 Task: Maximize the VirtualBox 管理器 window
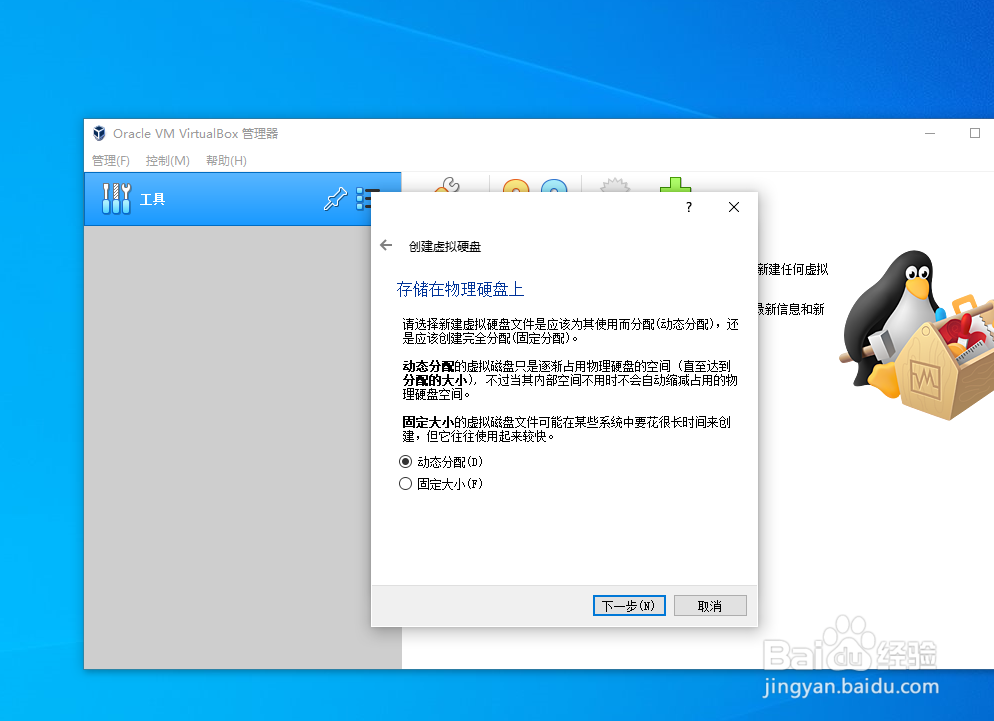tap(975, 133)
